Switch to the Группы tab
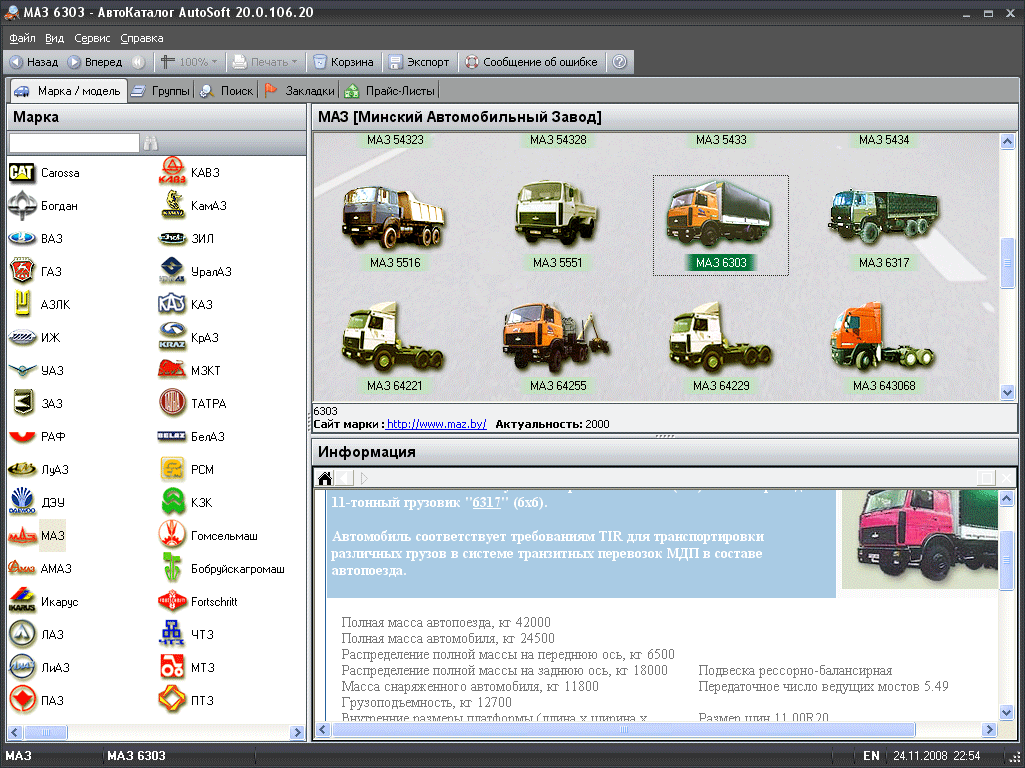 click(x=161, y=91)
